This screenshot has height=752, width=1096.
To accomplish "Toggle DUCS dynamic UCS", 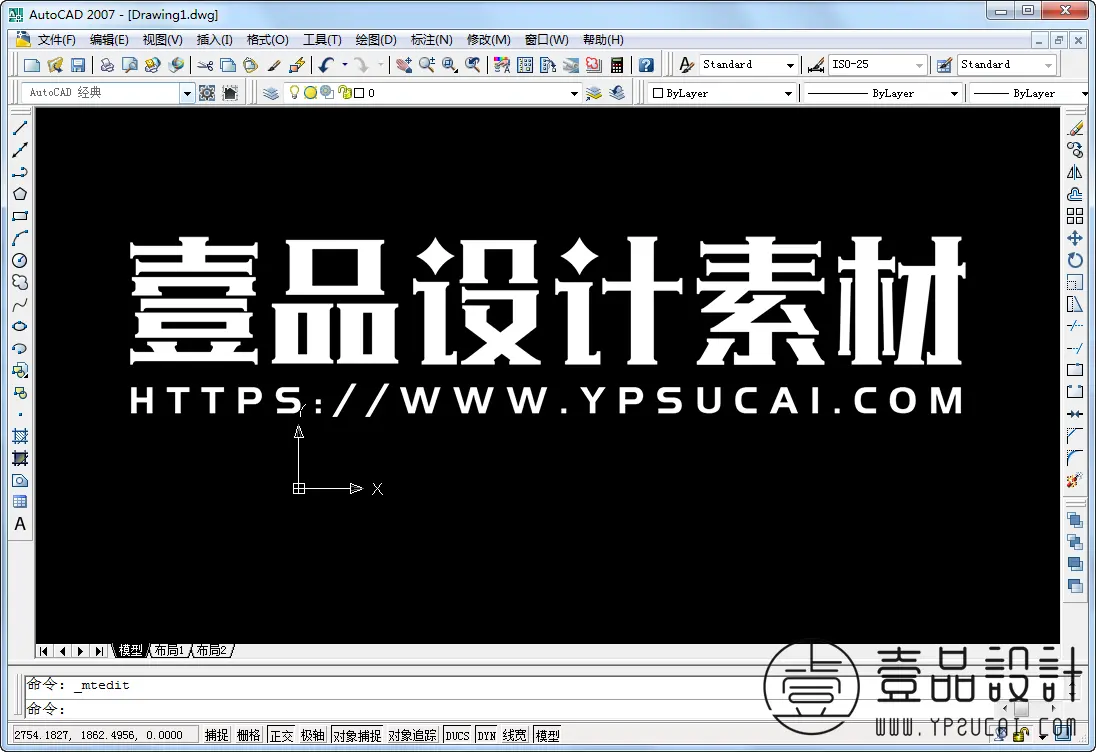I will pos(457,735).
